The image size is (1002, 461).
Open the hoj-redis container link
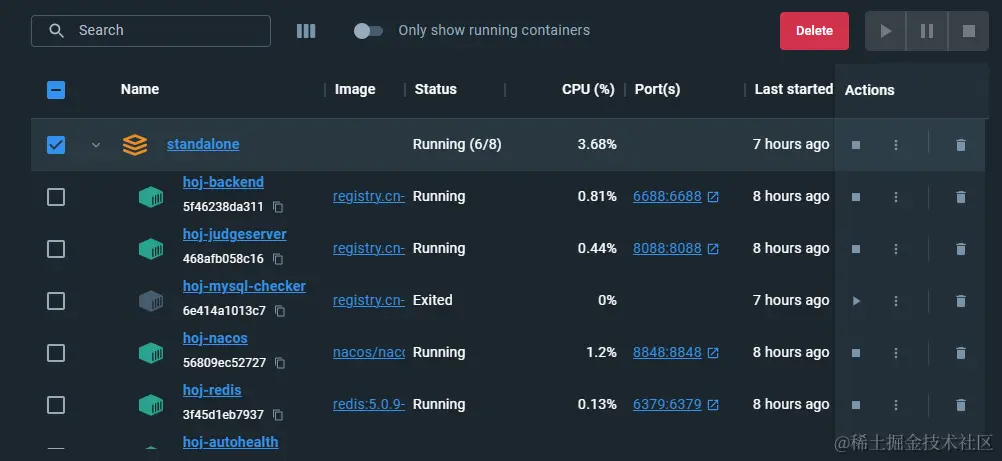[212, 390]
